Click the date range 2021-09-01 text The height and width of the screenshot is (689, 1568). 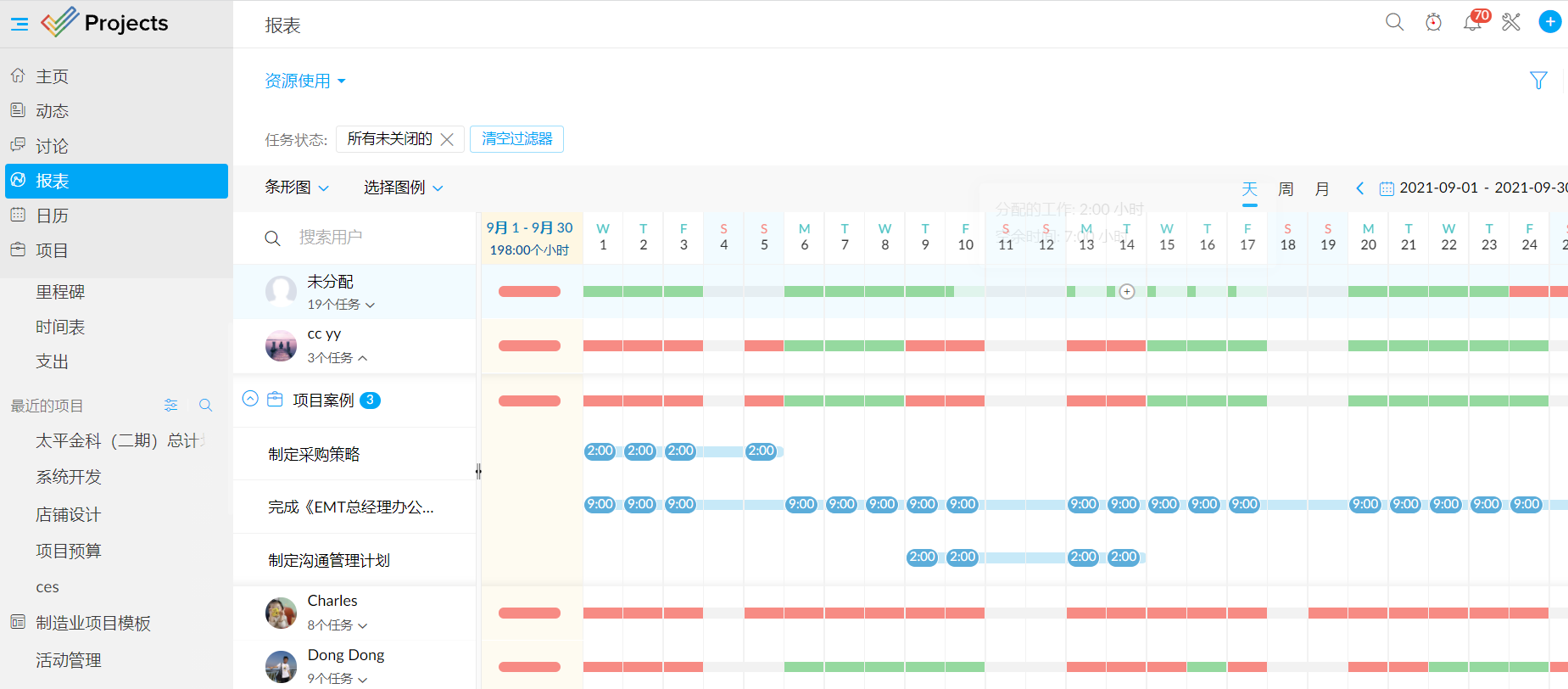tap(1438, 188)
